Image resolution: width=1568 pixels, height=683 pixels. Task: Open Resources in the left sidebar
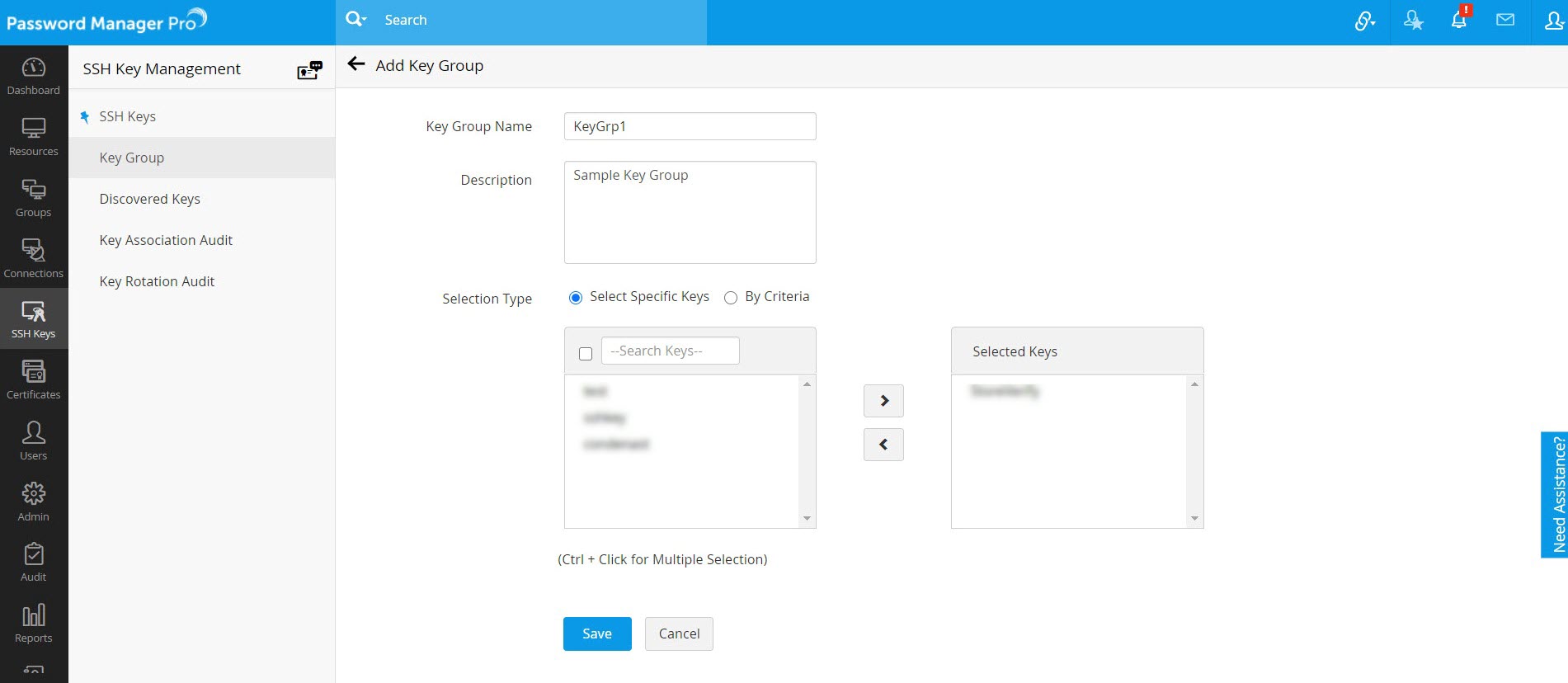[x=34, y=137]
